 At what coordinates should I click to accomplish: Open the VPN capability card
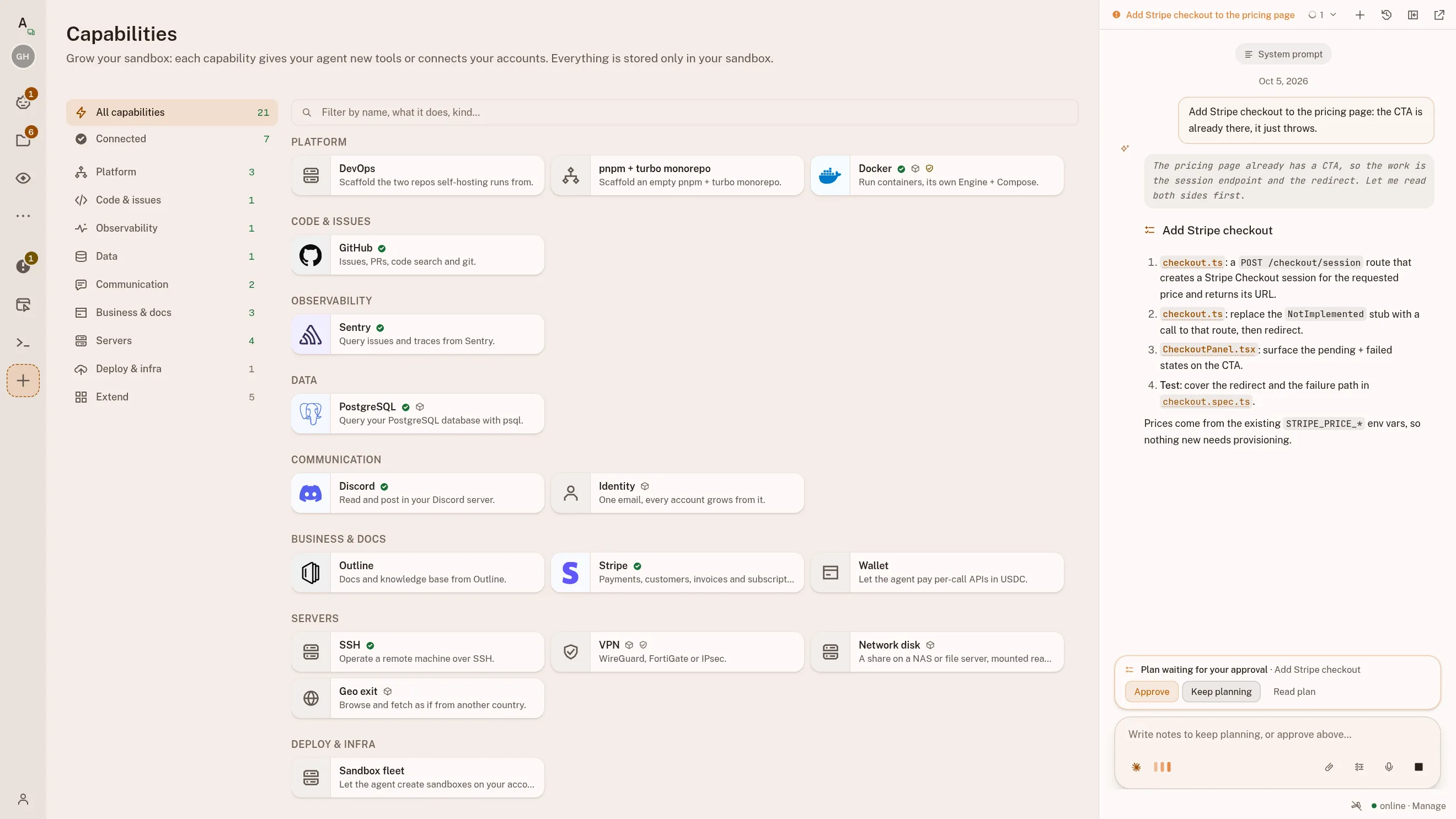point(677,652)
